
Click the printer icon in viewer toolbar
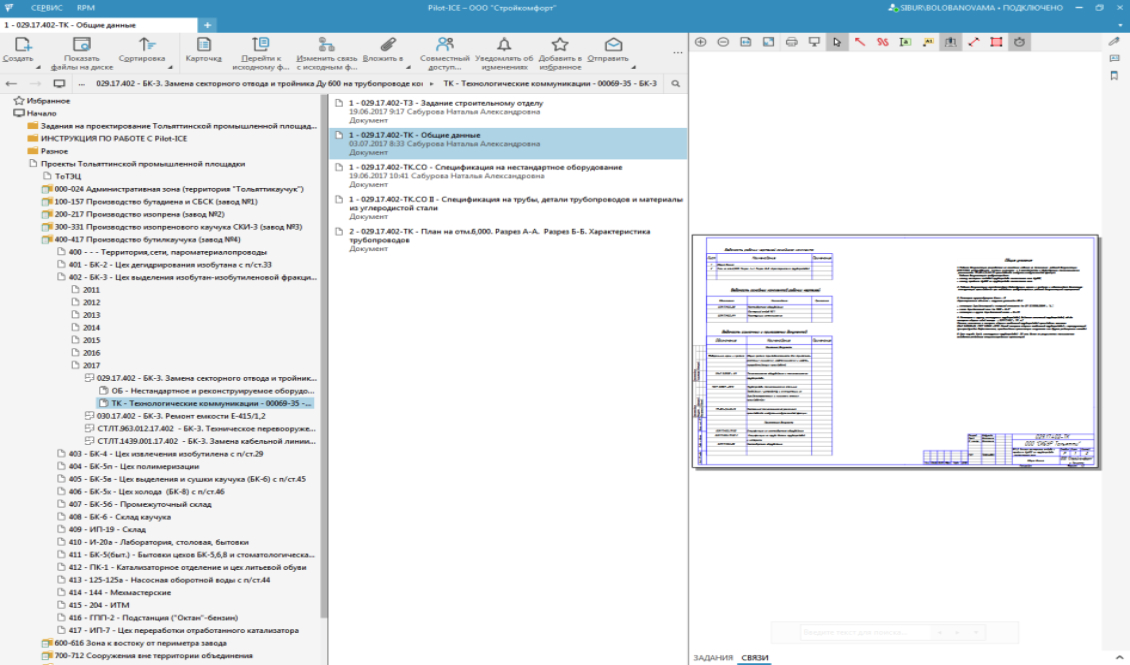[x=791, y=42]
